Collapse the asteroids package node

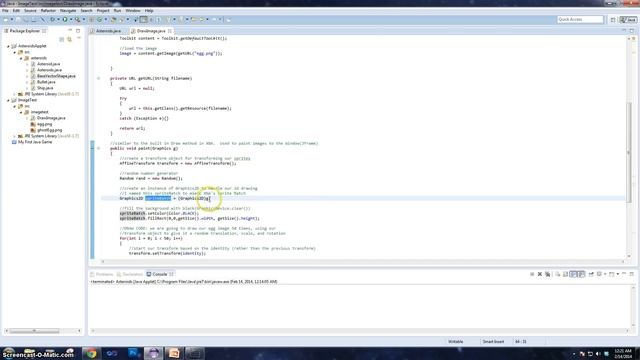click(x=21, y=58)
